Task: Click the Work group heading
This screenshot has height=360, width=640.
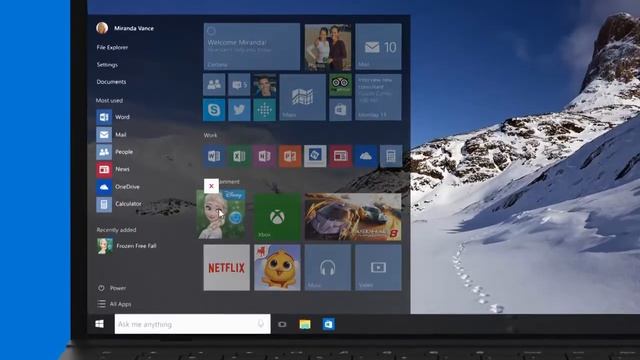Action: pyautogui.click(x=211, y=135)
